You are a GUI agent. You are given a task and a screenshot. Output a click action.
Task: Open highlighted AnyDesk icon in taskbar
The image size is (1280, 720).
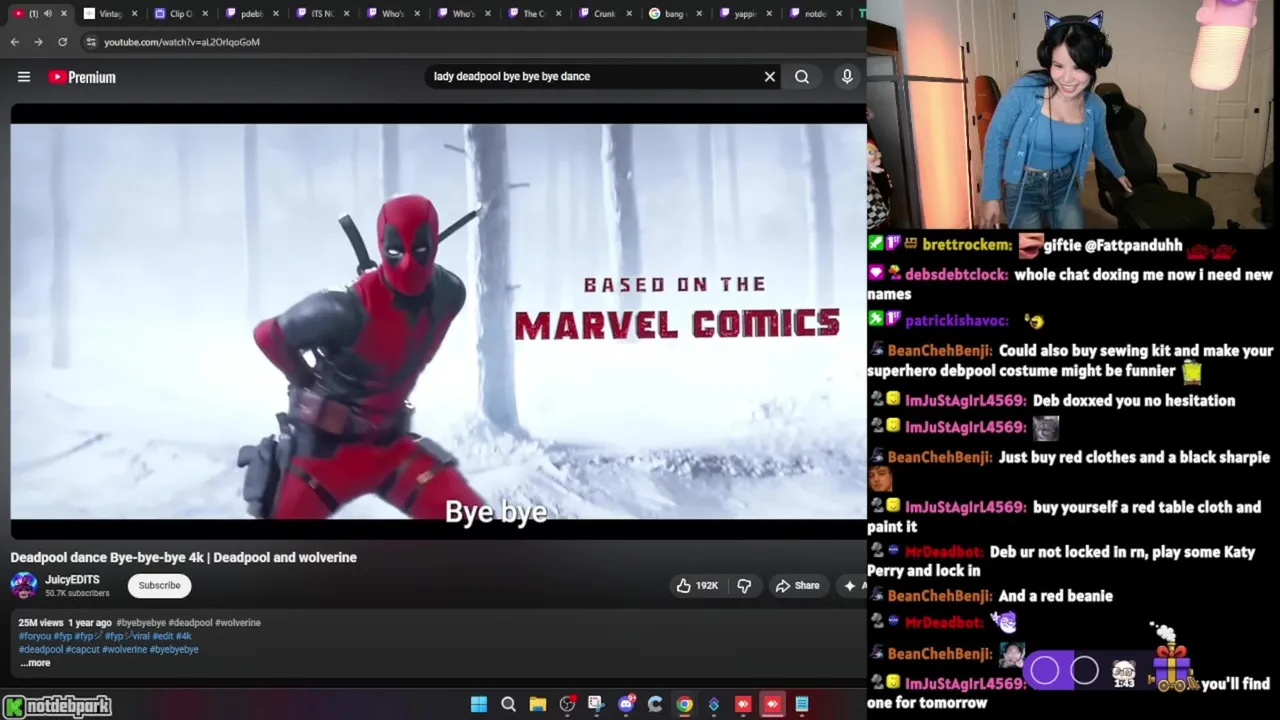click(772, 704)
